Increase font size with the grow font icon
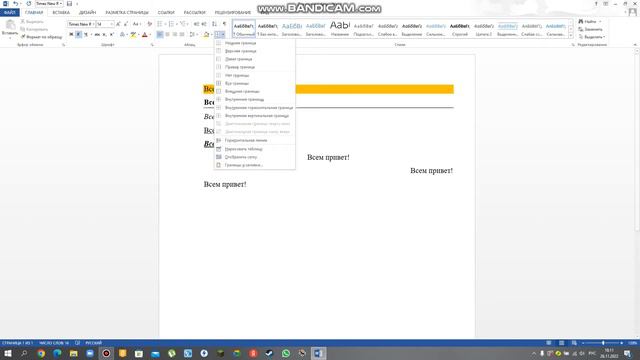 coord(118,24)
